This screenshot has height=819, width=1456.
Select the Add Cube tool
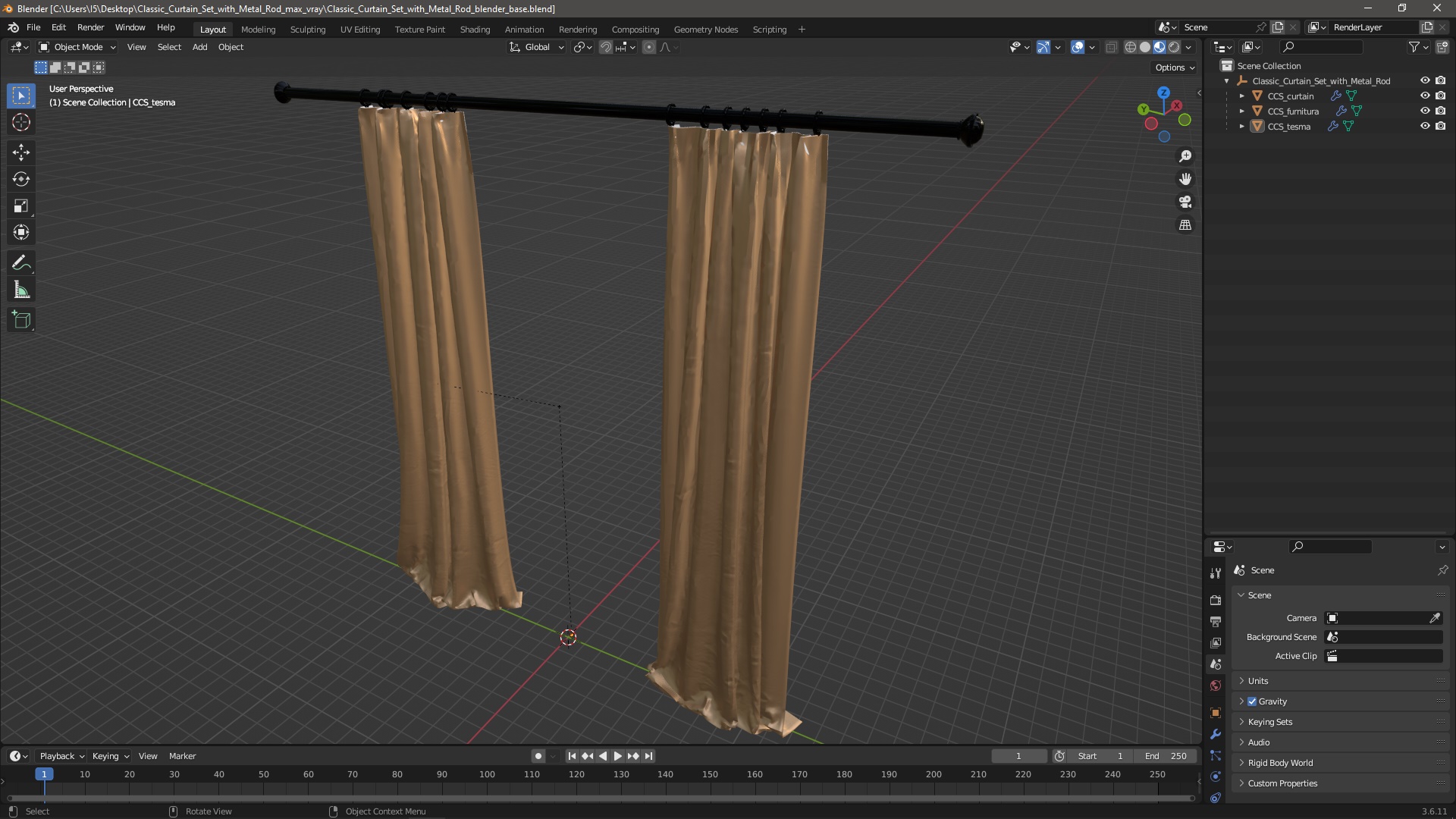pyautogui.click(x=21, y=320)
